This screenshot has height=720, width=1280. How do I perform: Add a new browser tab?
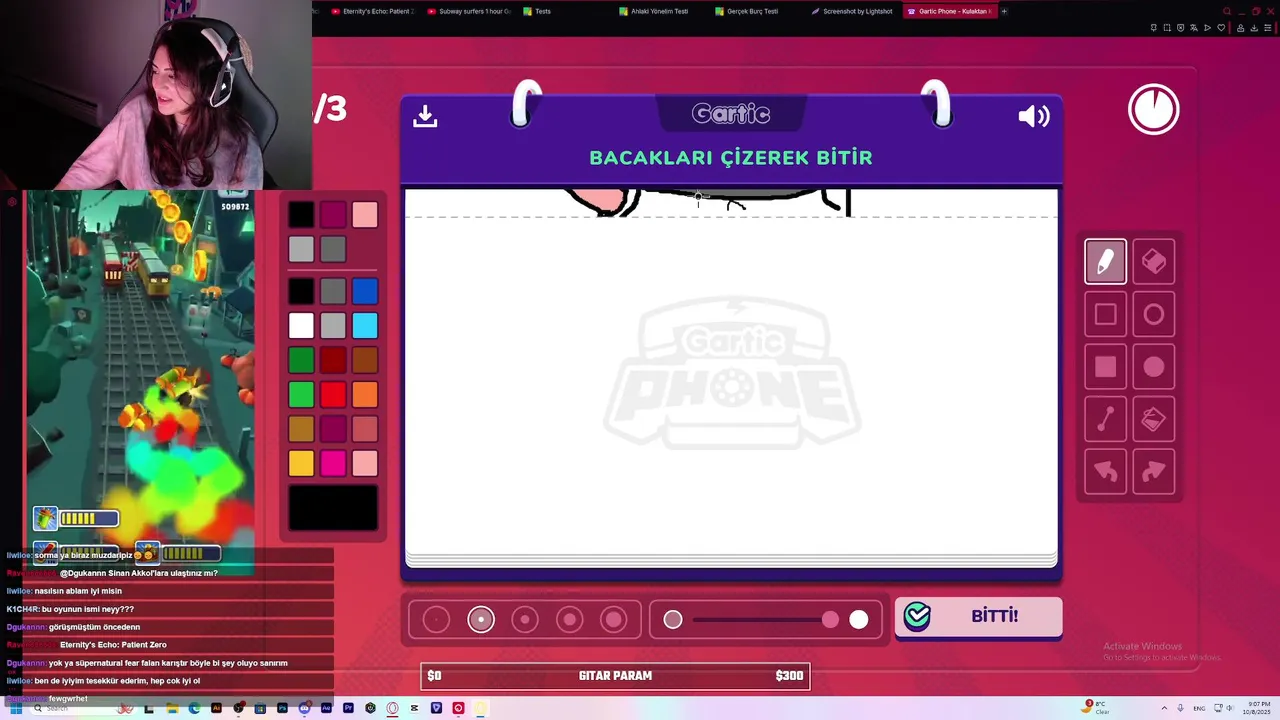1004,11
